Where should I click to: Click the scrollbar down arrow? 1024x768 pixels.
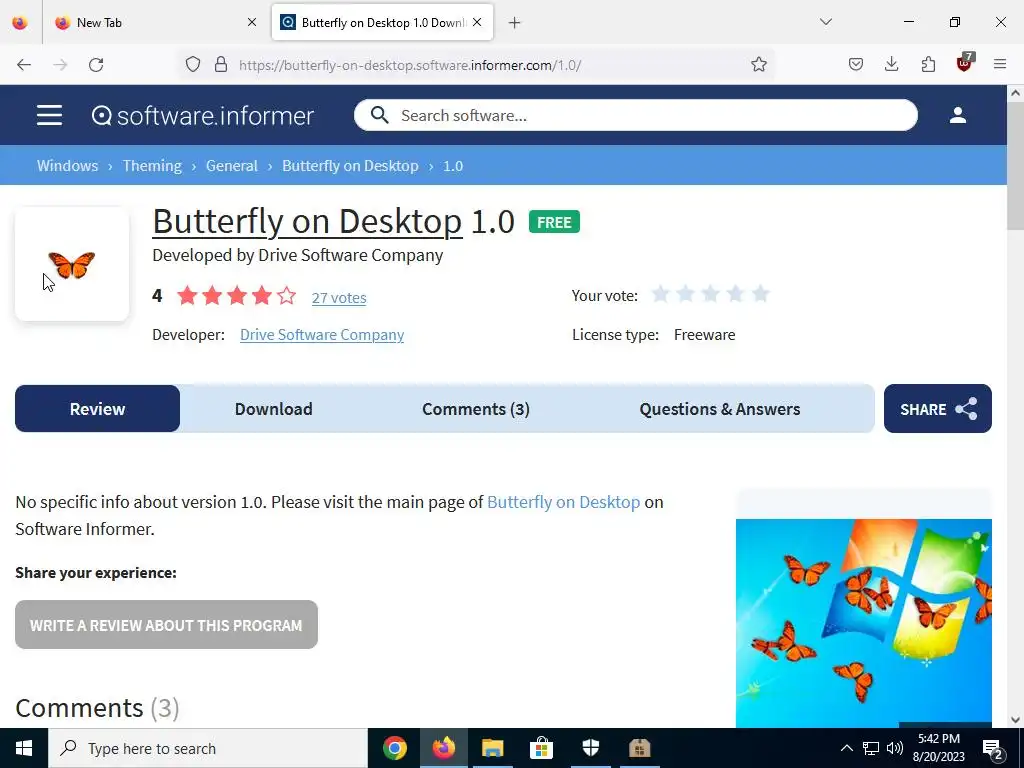[1015, 720]
